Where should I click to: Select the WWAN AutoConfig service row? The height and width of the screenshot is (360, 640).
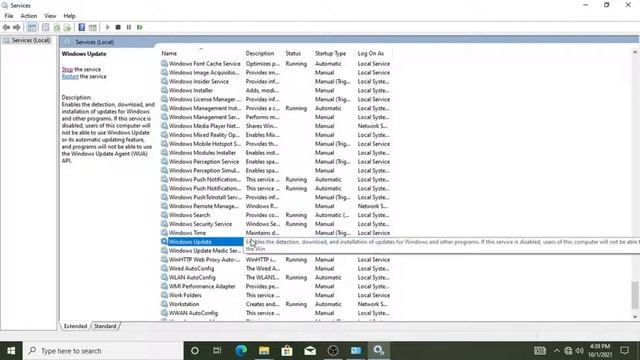(276, 313)
